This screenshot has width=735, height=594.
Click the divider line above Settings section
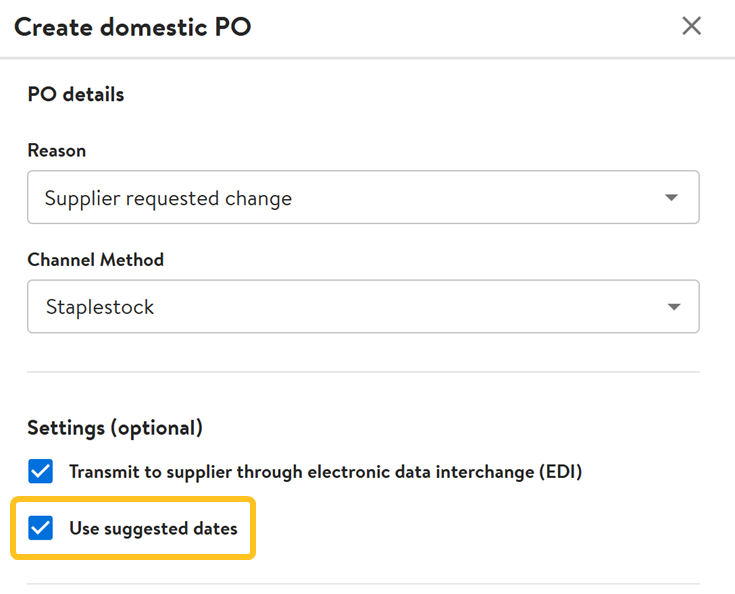[x=362, y=372]
